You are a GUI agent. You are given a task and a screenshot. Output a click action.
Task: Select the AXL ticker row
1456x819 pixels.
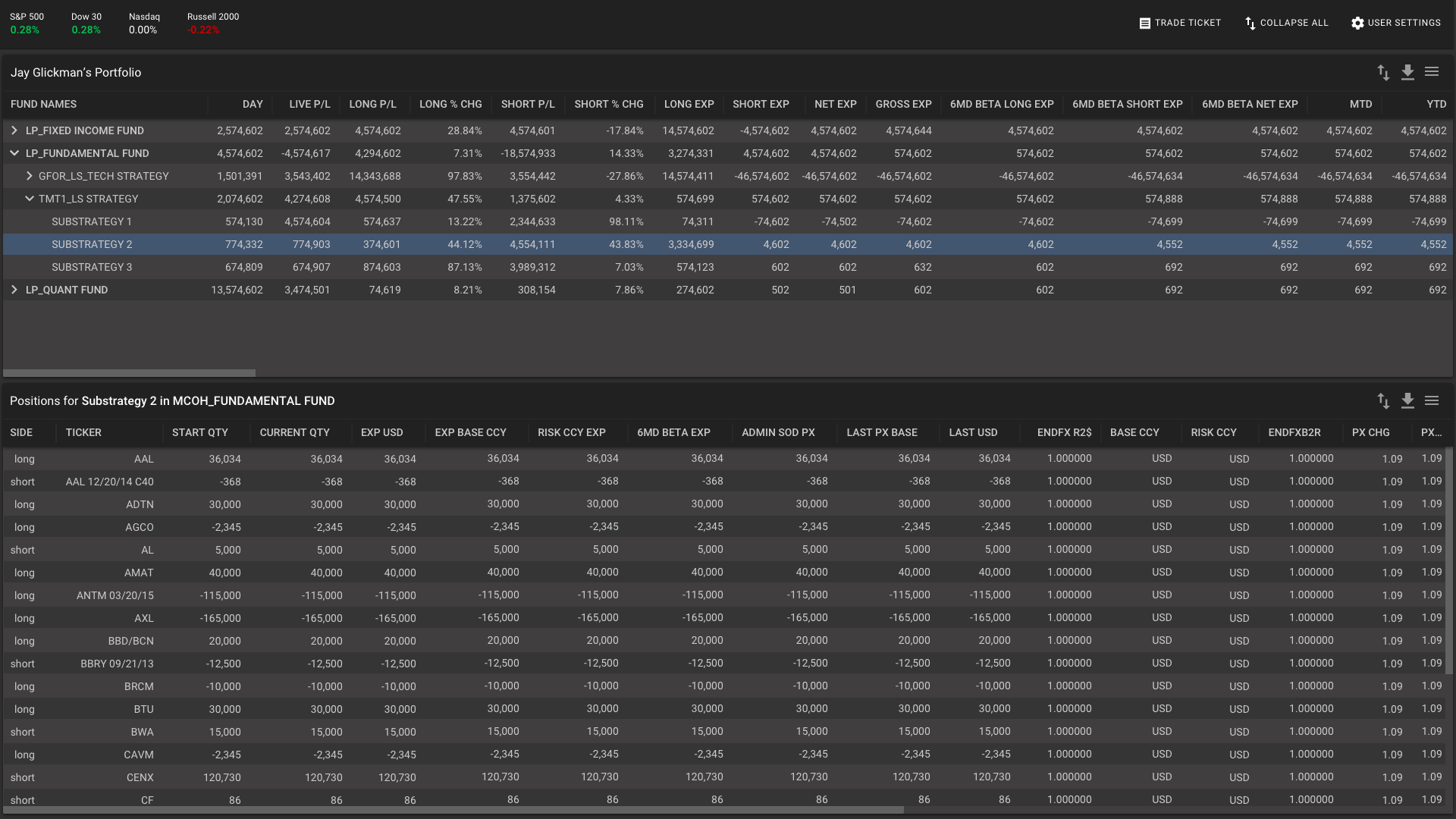point(724,618)
